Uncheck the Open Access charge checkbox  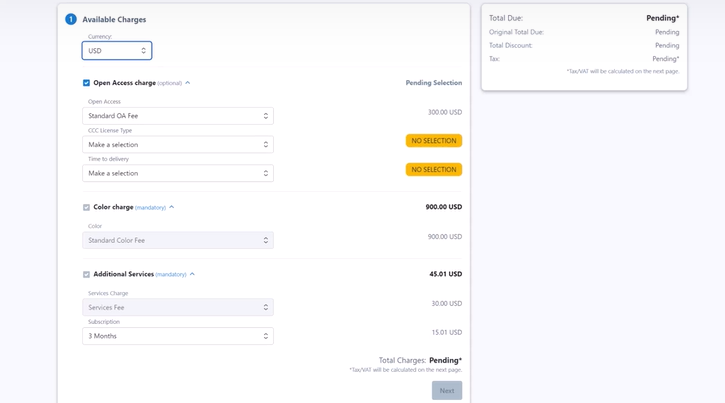[x=86, y=83]
